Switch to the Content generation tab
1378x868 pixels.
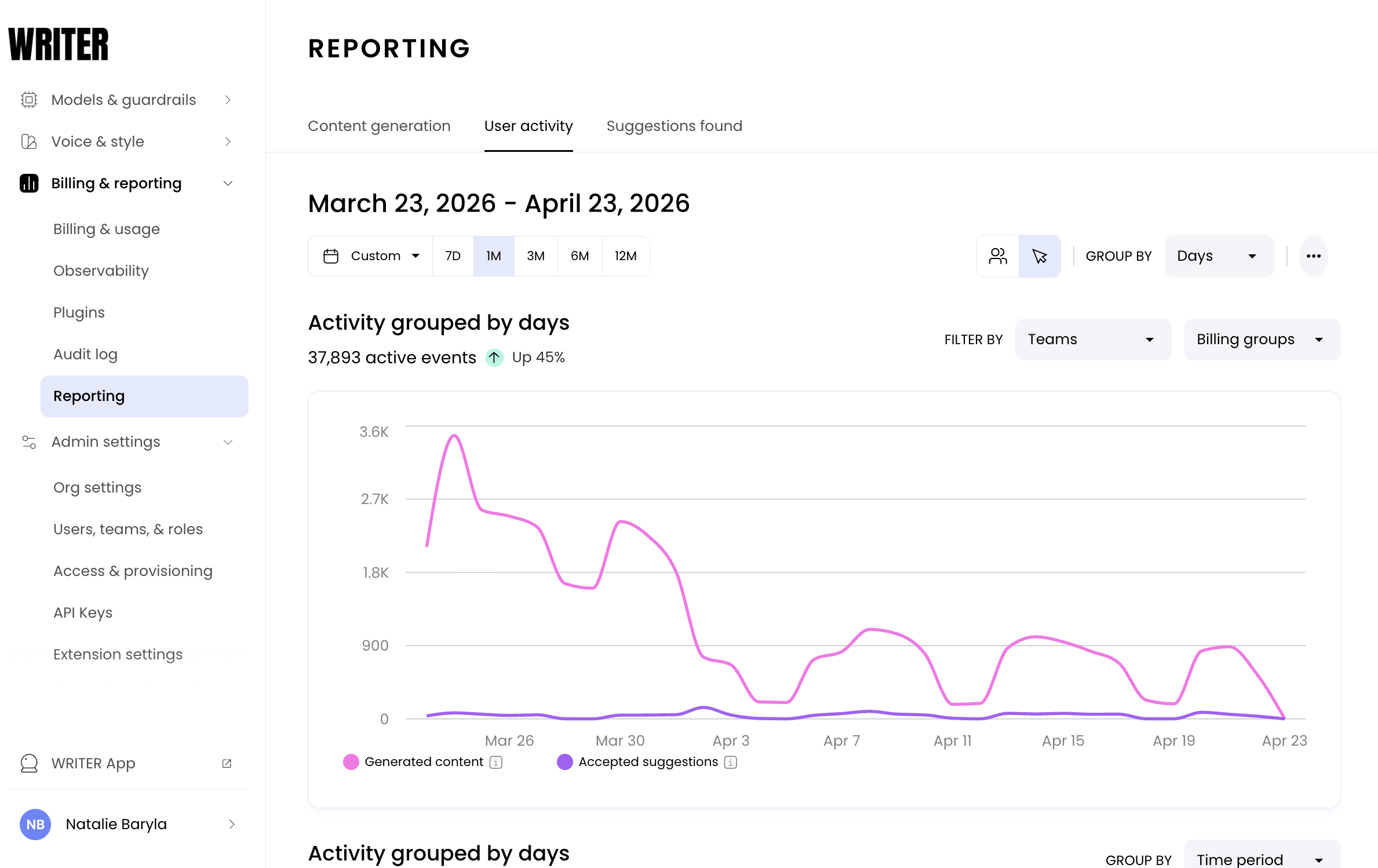[x=379, y=126]
